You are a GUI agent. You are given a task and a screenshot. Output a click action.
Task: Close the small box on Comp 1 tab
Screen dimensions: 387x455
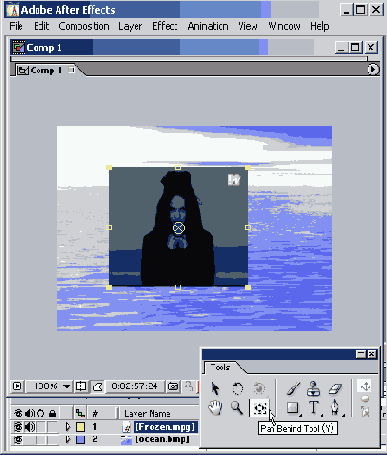point(71,70)
